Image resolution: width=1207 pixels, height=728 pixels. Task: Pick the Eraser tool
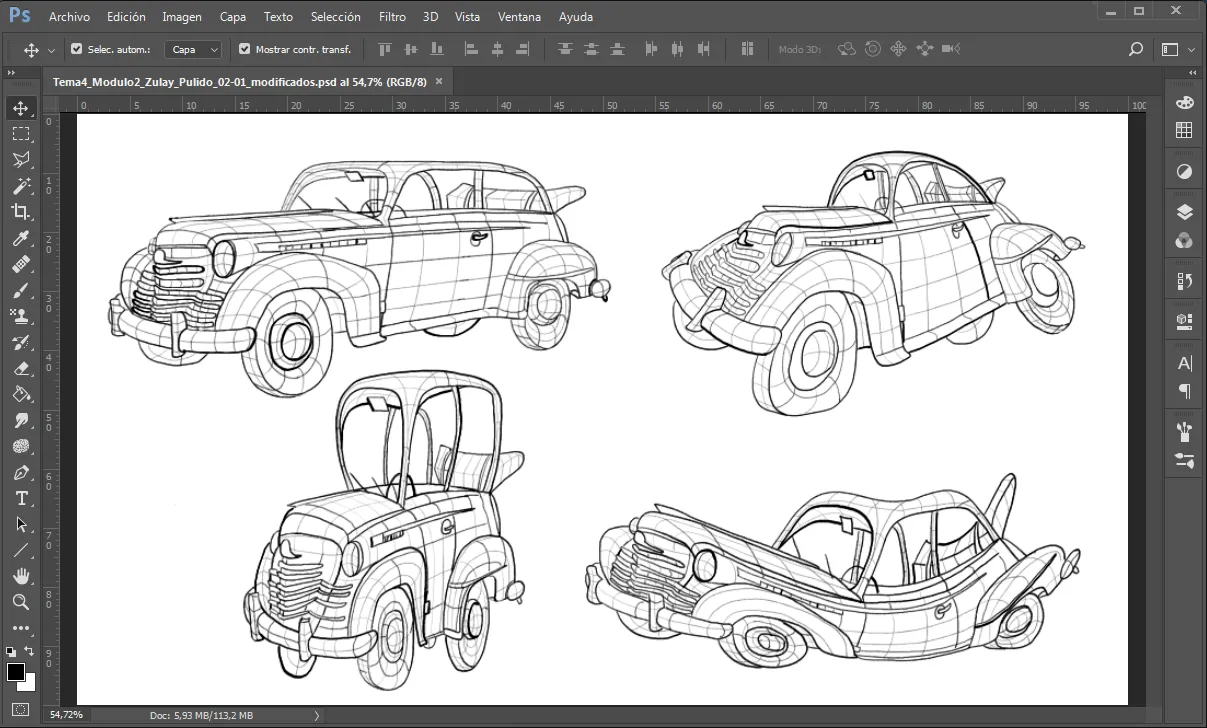click(x=20, y=368)
